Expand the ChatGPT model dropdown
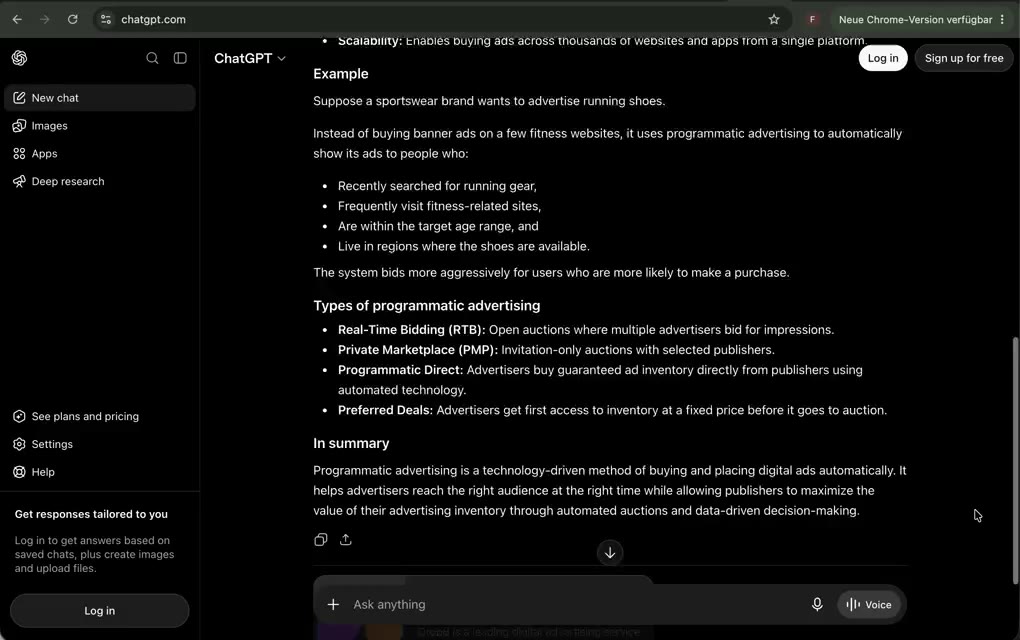The height and width of the screenshot is (640, 1020). coord(250,59)
